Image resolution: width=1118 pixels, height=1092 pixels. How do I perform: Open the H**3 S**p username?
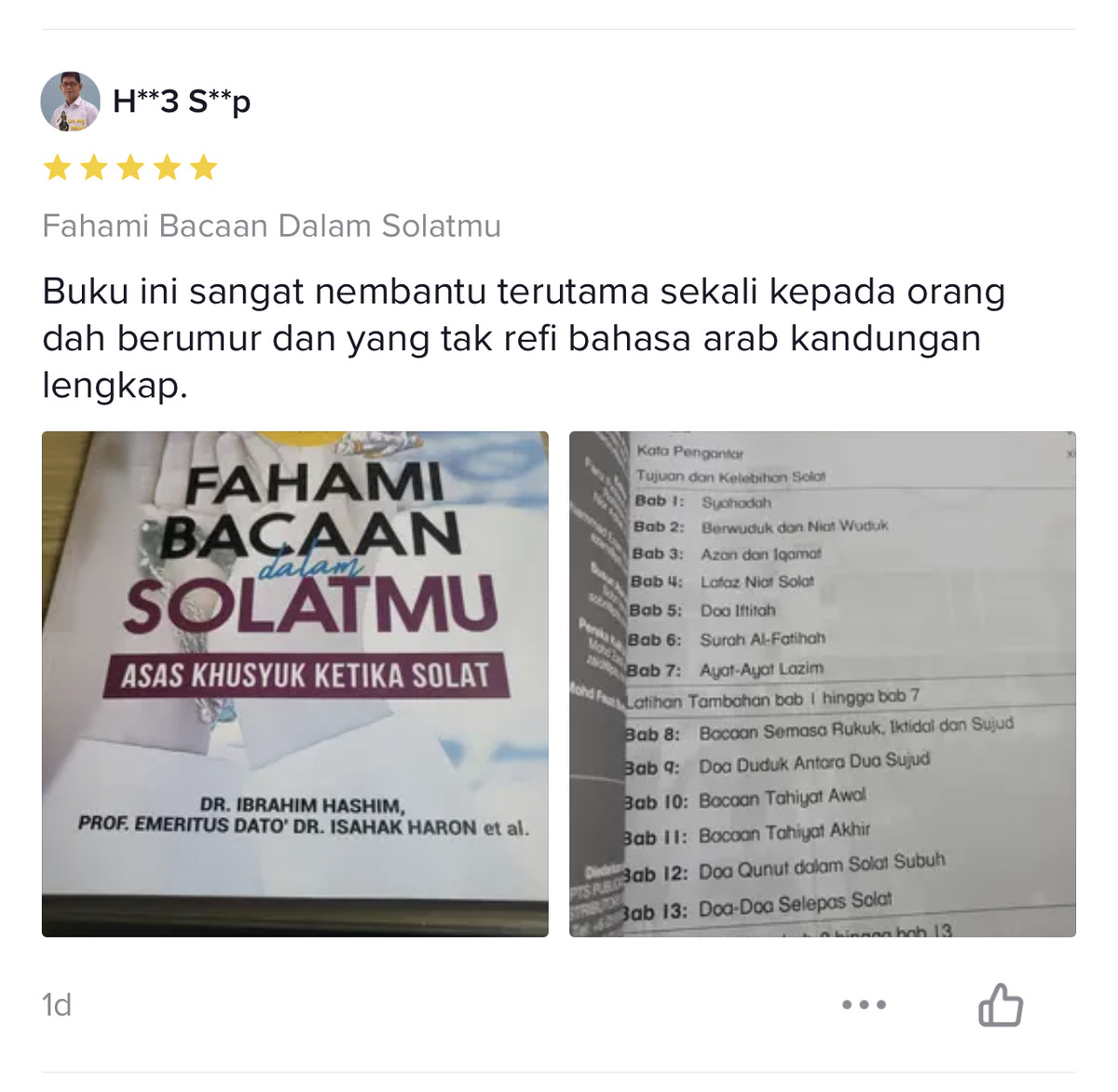[x=182, y=101]
